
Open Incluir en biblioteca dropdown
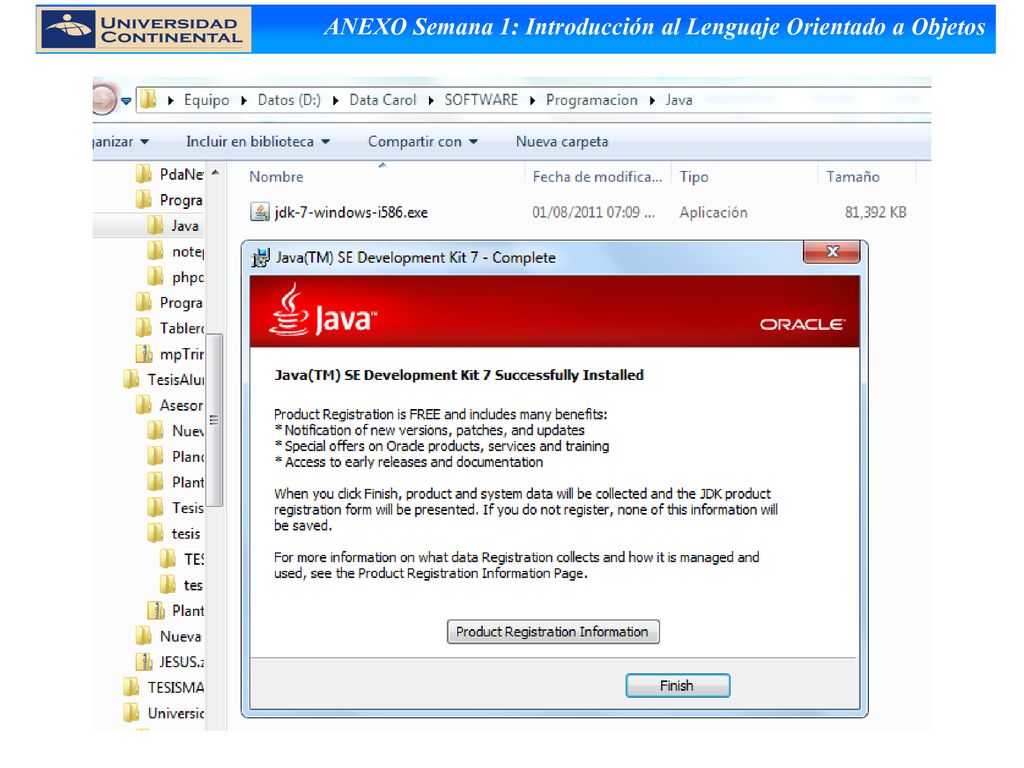click(x=257, y=142)
